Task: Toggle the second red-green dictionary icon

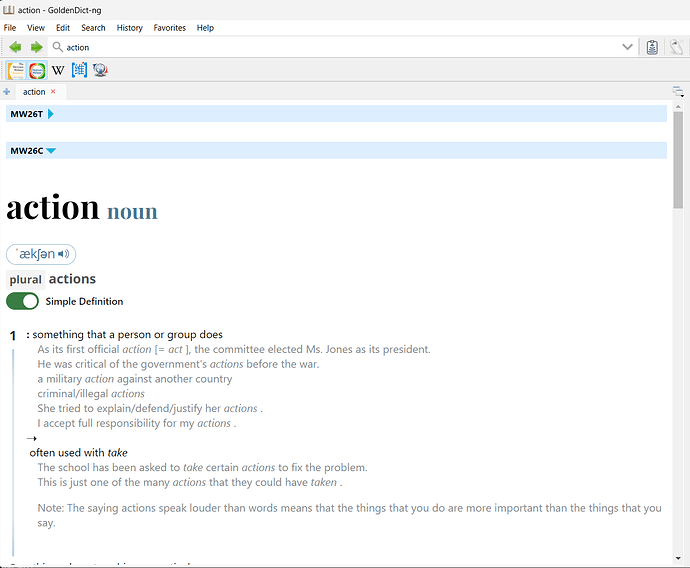Action: tap(37, 70)
